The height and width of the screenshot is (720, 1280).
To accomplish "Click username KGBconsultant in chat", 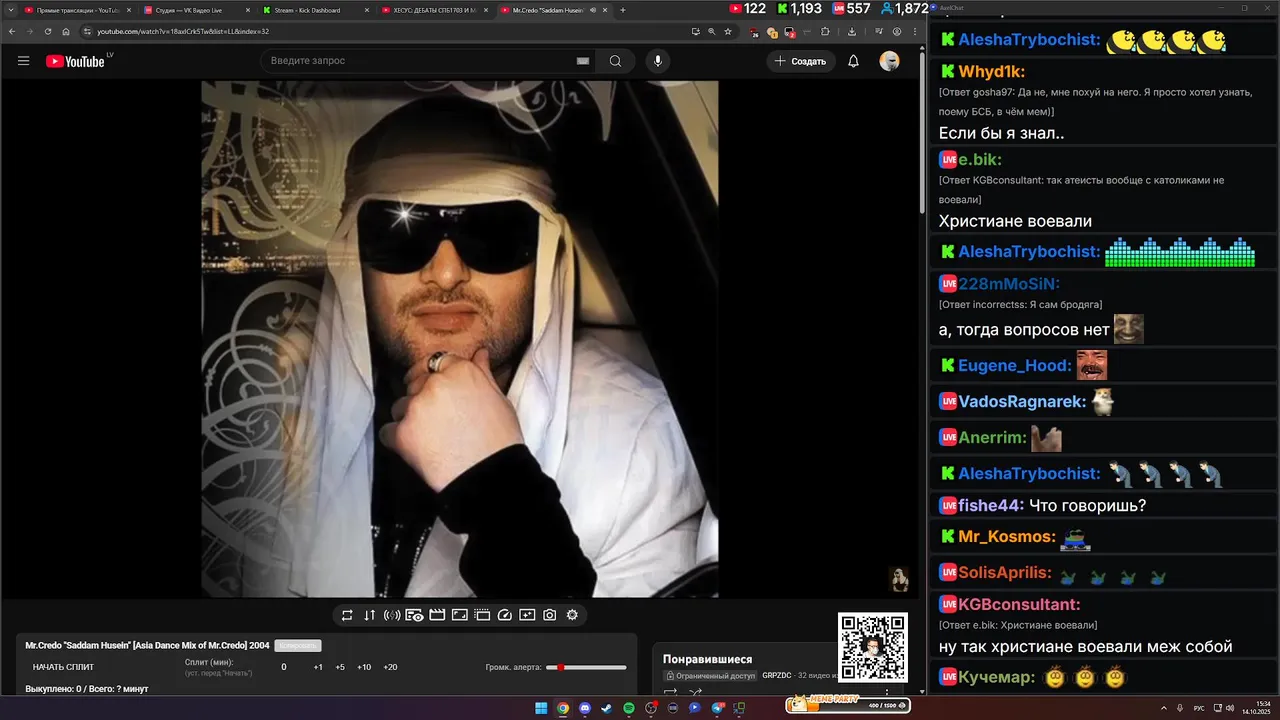I will tap(1019, 604).
